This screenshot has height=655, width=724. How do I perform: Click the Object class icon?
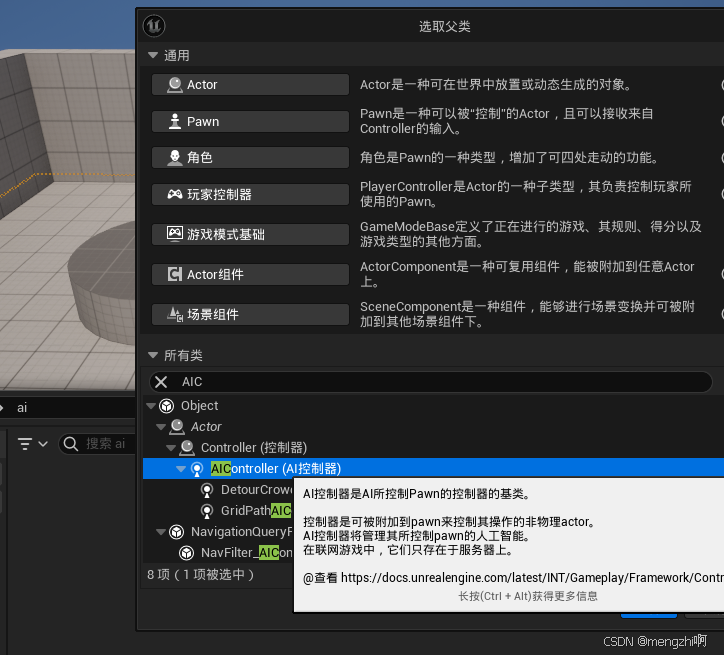coord(167,406)
